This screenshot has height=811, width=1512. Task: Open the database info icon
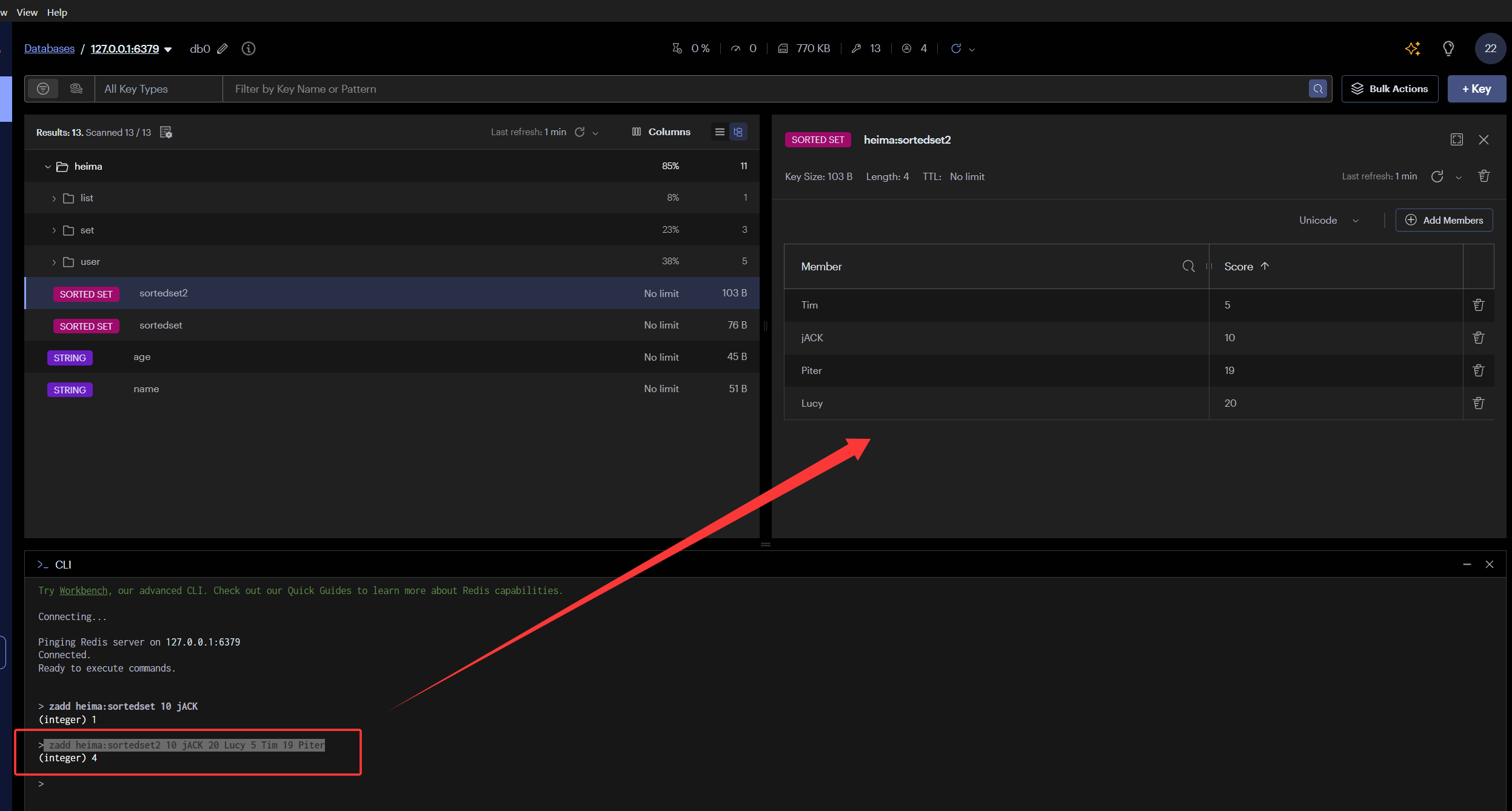[249, 48]
